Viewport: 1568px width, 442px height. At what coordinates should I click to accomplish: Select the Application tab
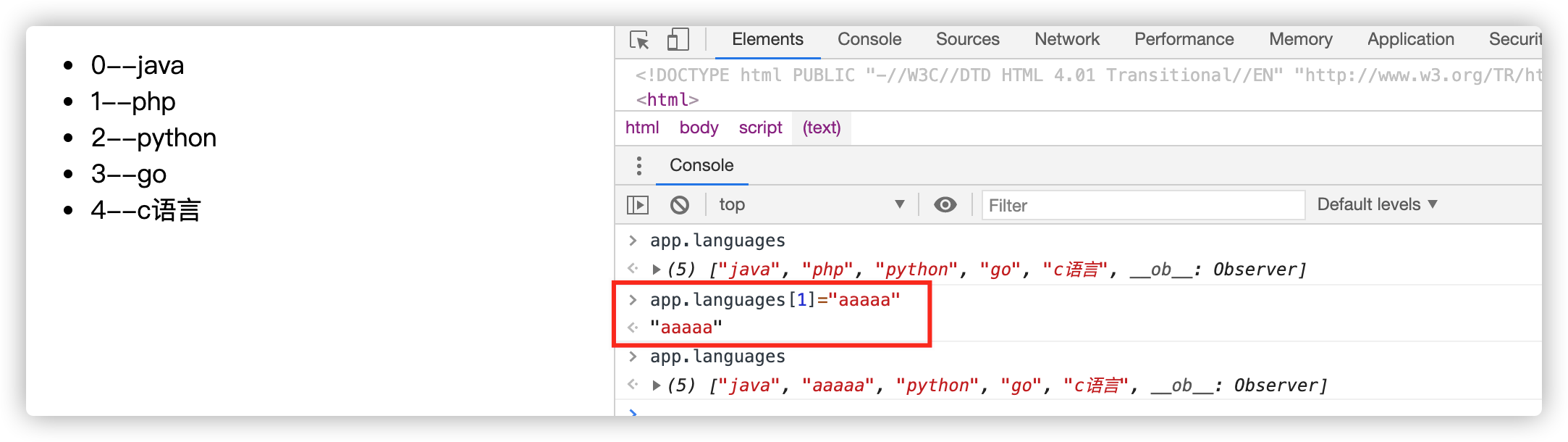1410,40
